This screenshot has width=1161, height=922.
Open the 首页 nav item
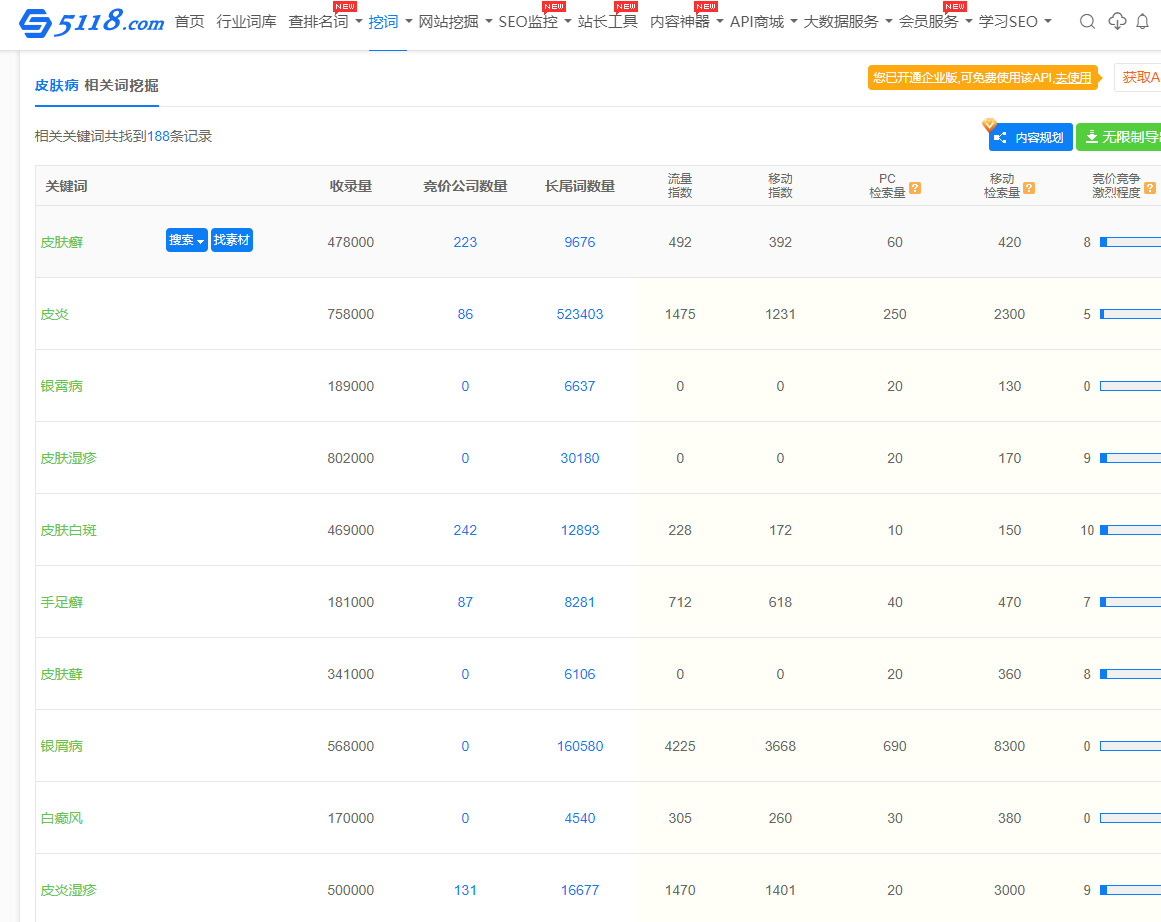point(189,22)
